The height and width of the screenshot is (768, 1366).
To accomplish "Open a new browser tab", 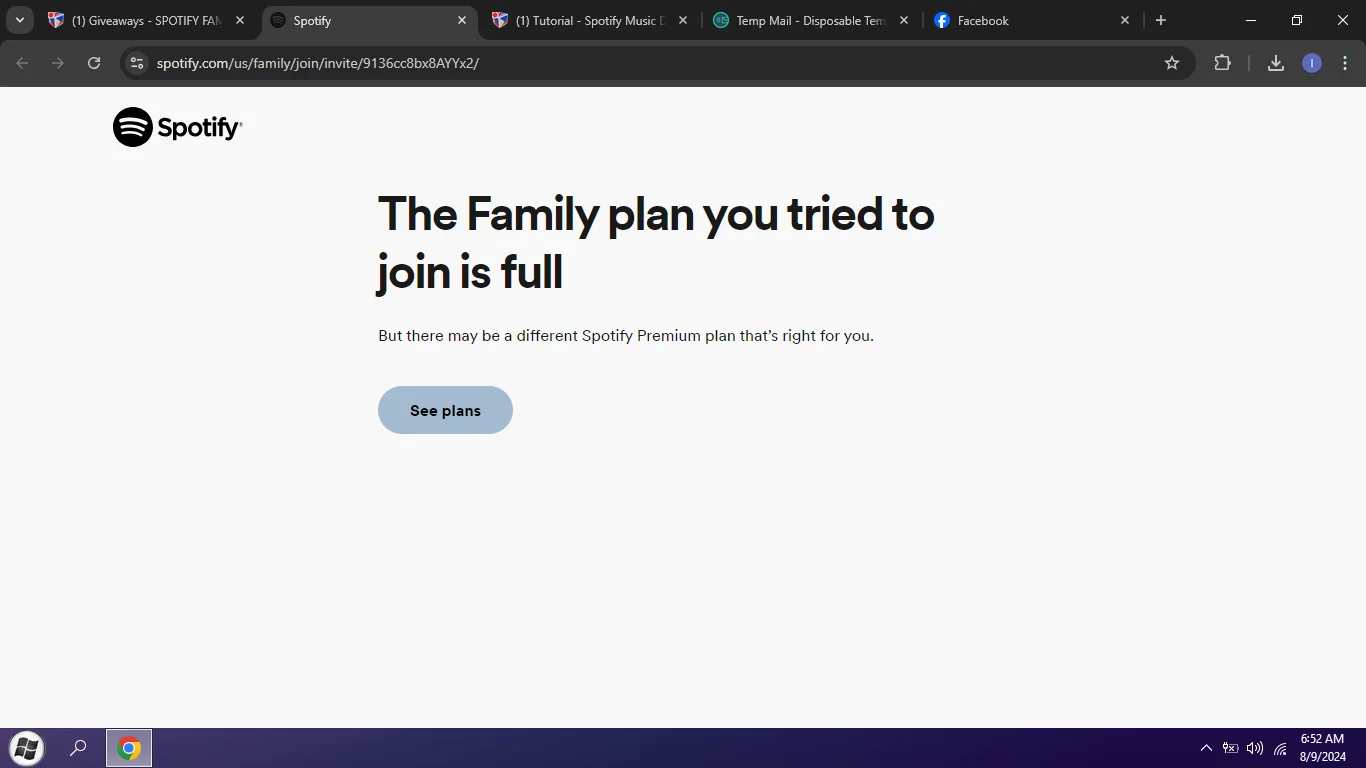I will (x=1161, y=20).
